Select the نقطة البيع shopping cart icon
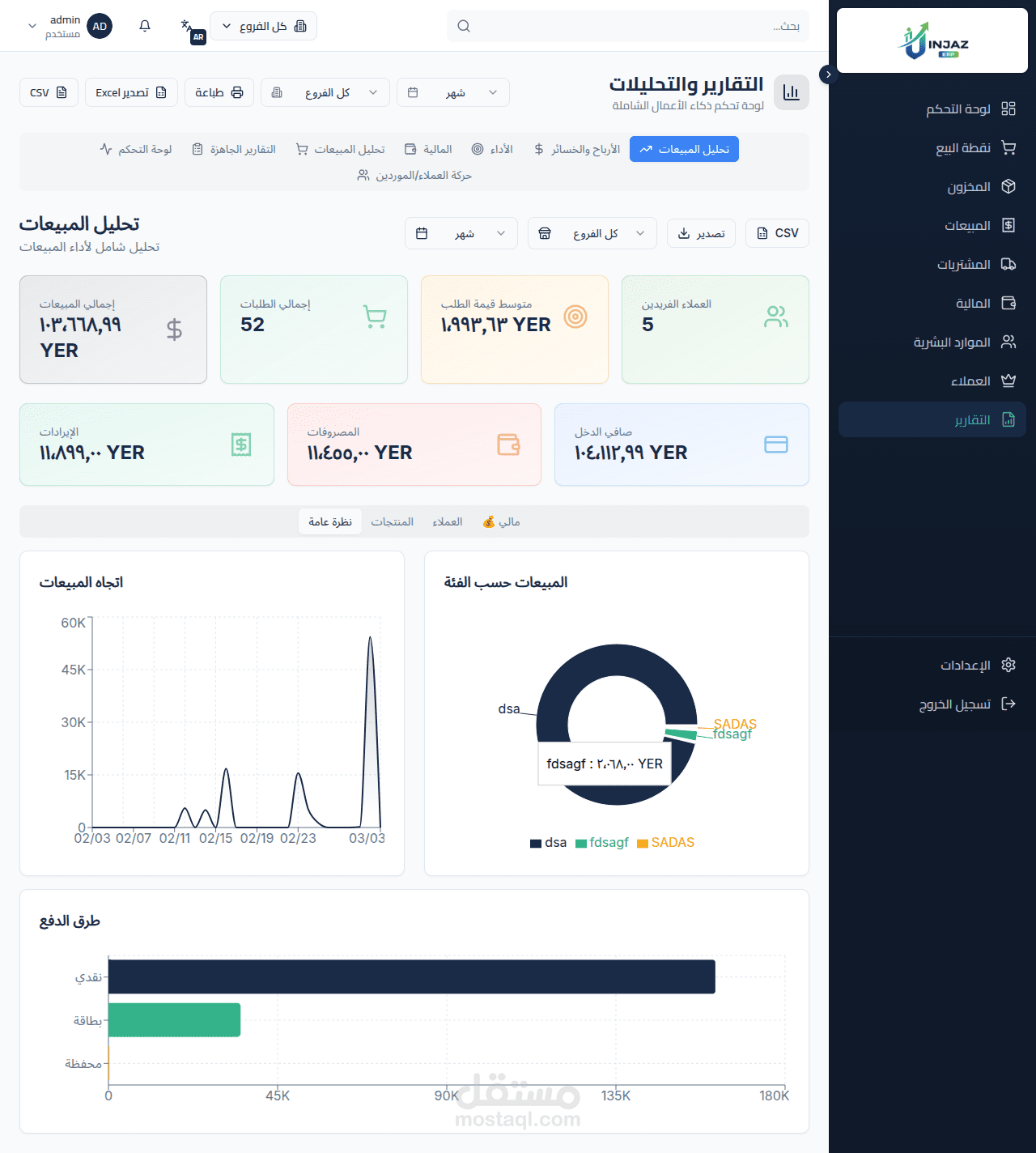Screen dimensions: 1036x1153 click(1008, 147)
